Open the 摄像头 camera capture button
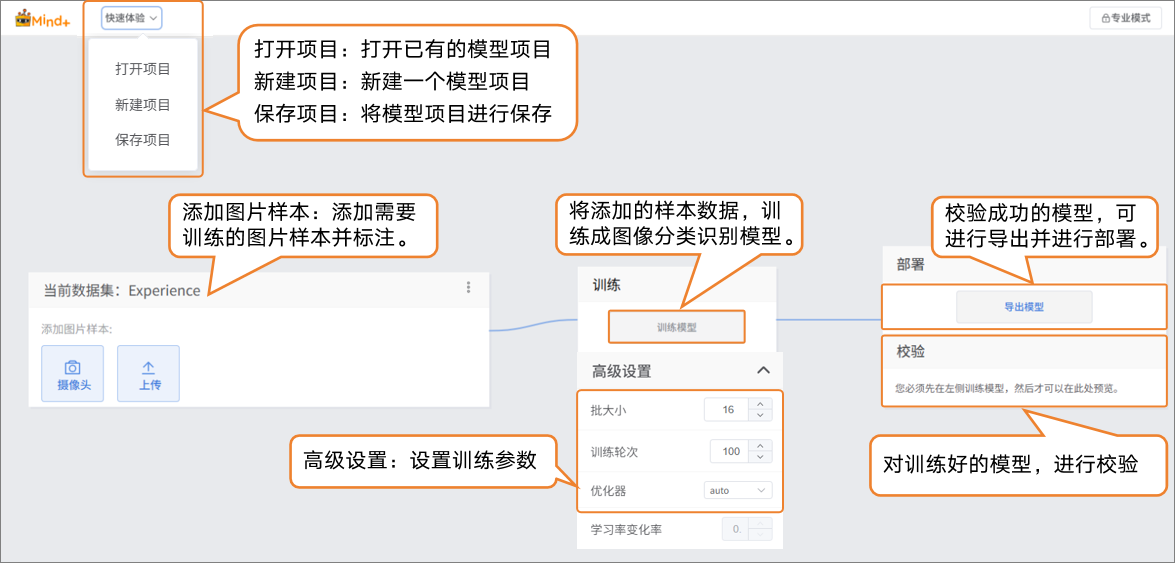The height and width of the screenshot is (564, 1176). [72, 373]
